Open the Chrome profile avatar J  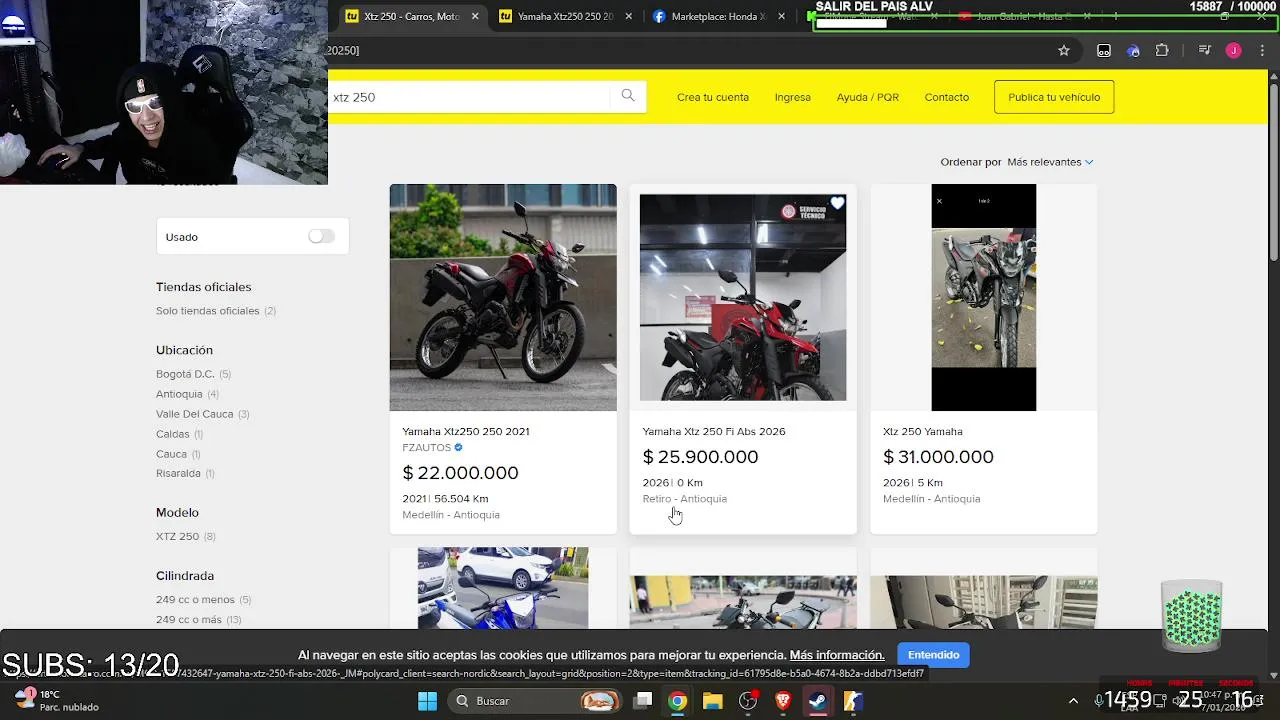pos(1234,51)
